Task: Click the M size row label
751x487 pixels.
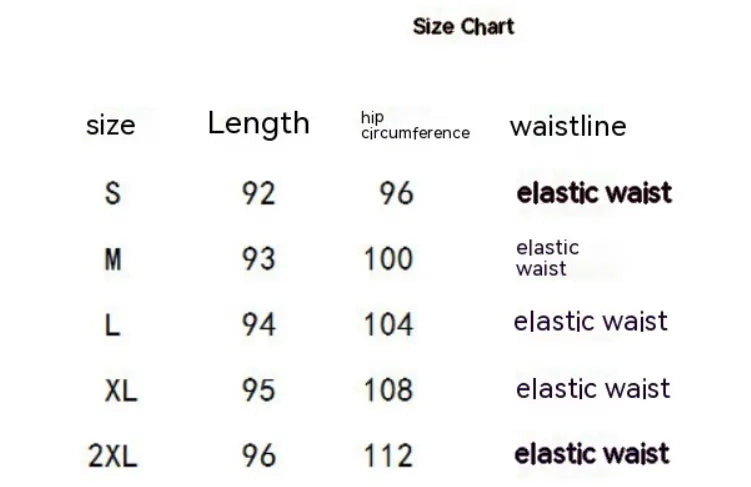Action: 112,259
